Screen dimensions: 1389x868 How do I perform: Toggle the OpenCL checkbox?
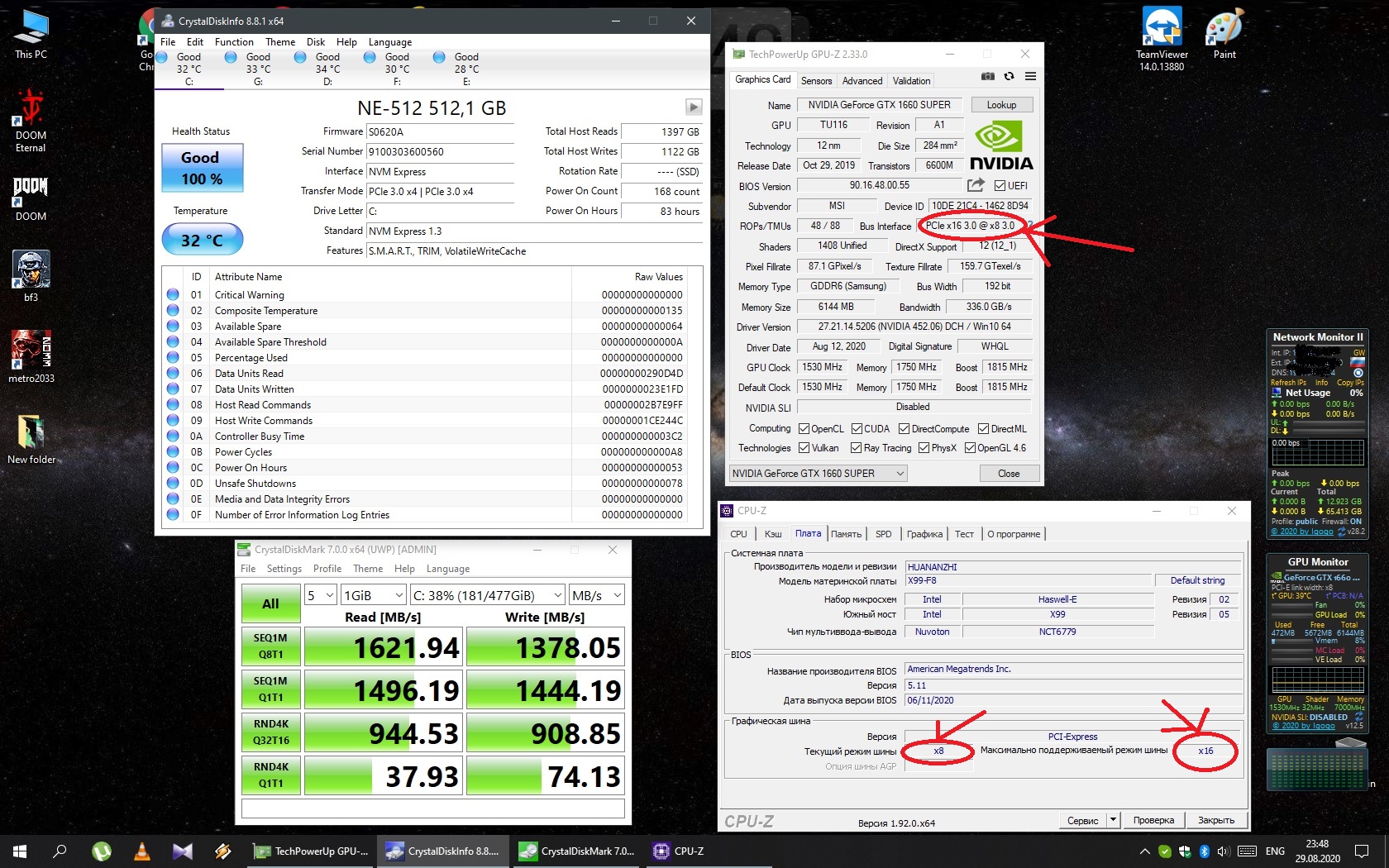pos(804,428)
